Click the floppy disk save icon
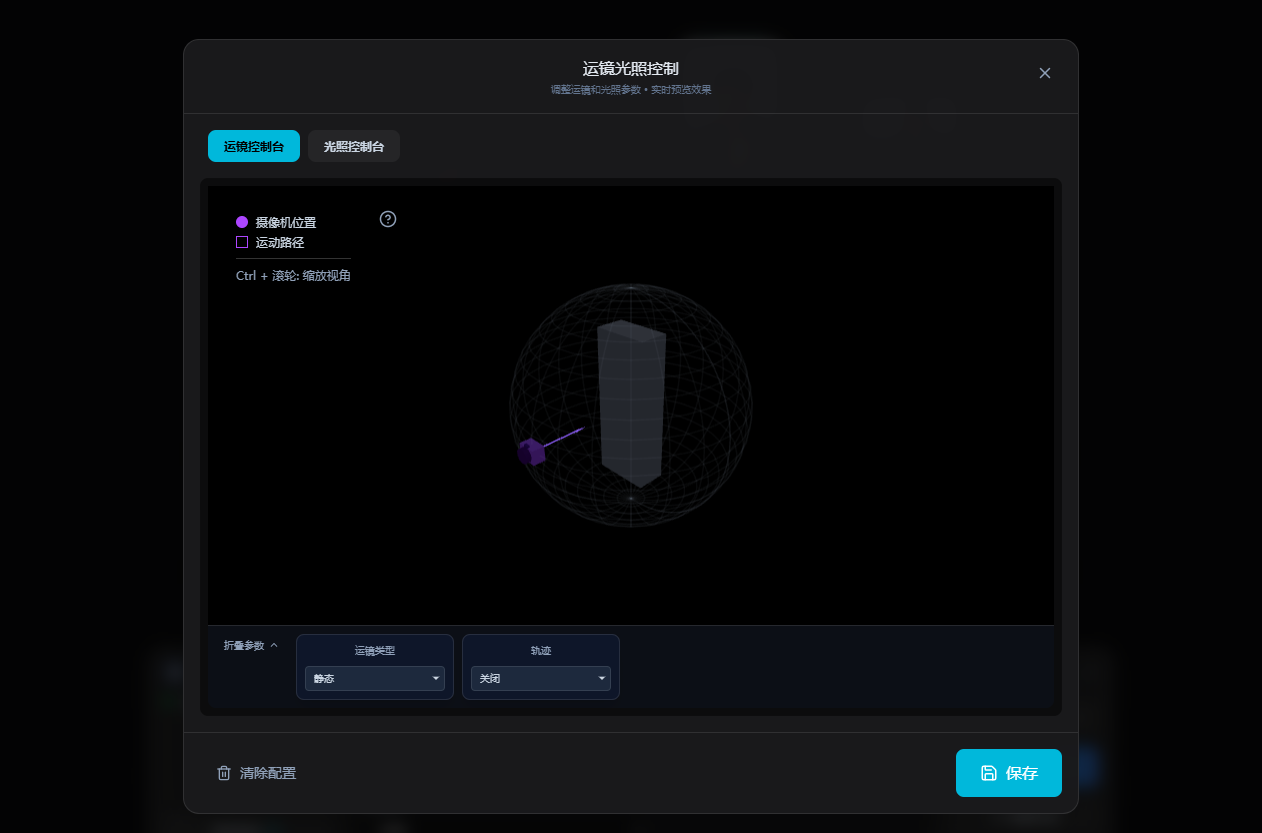This screenshot has width=1262, height=833. (988, 773)
